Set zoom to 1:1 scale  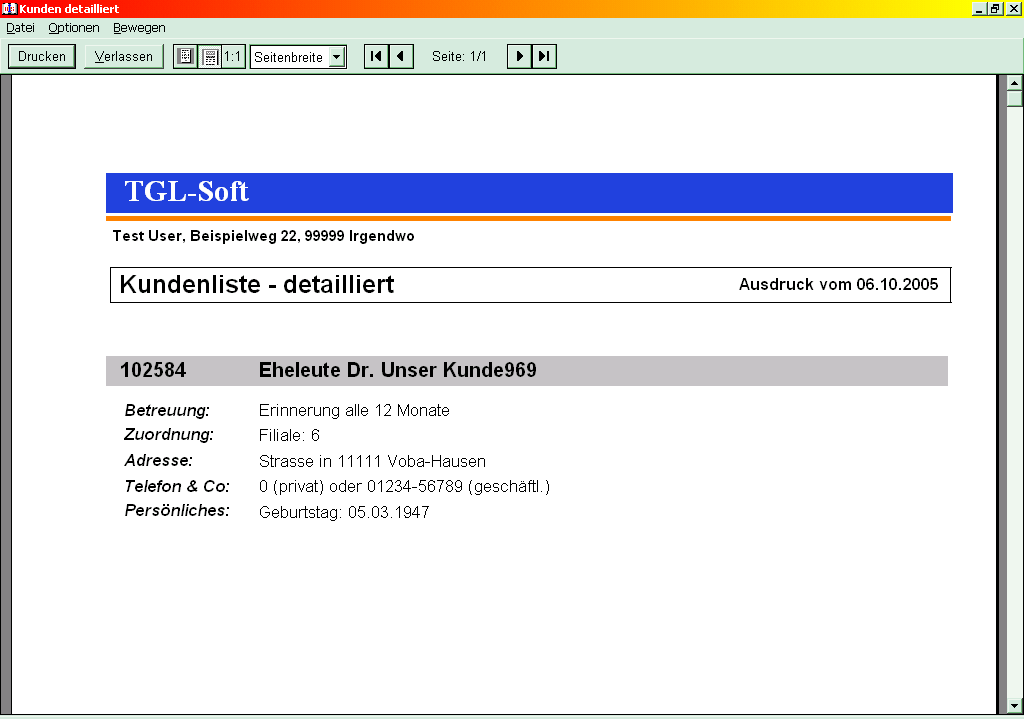[x=233, y=56]
